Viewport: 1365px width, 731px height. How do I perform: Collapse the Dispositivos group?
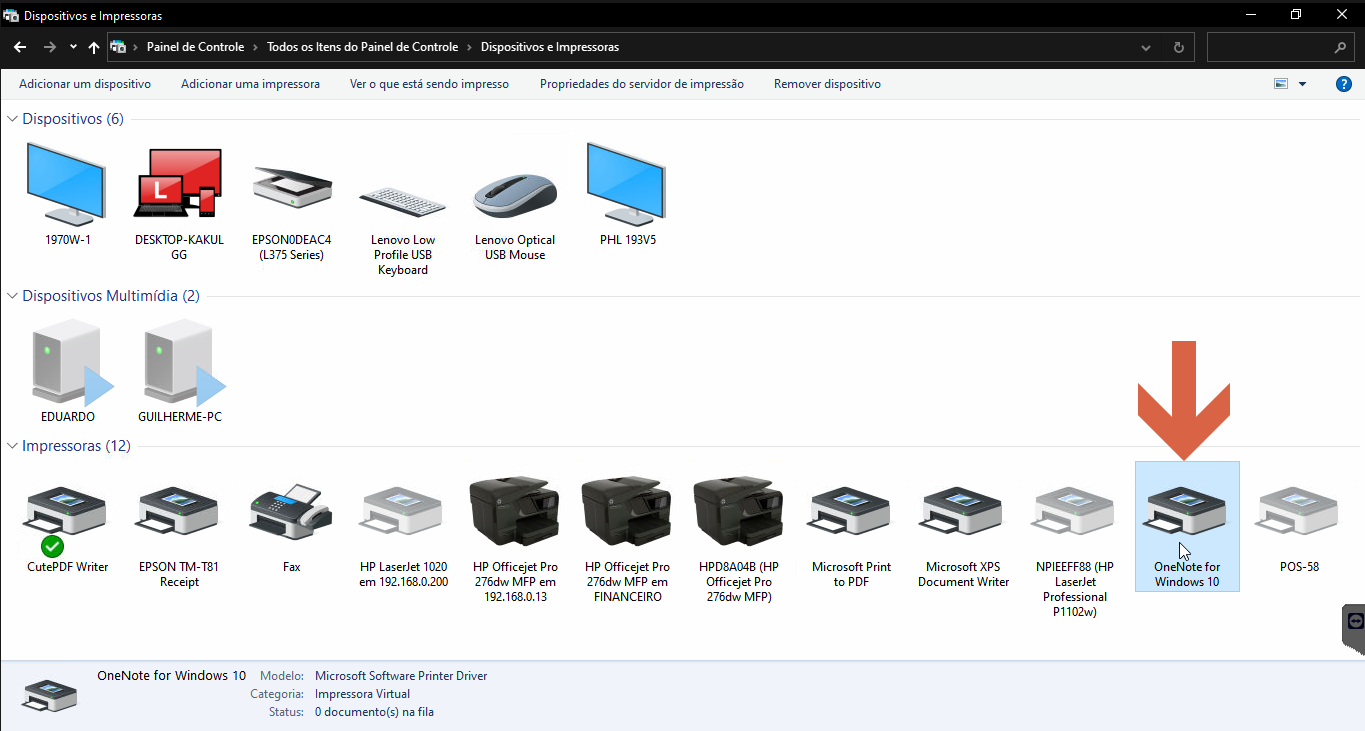(13, 119)
